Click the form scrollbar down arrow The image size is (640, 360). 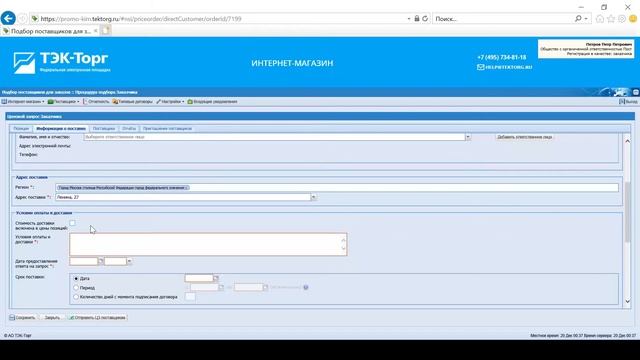click(x=628, y=302)
